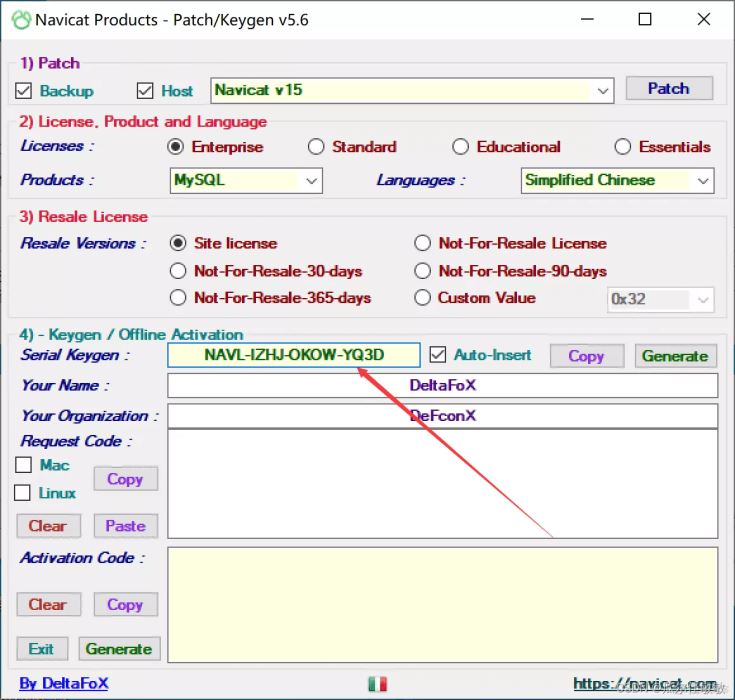Choose the Educational license option
This screenshot has height=700, width=735.
pos(460,147)
